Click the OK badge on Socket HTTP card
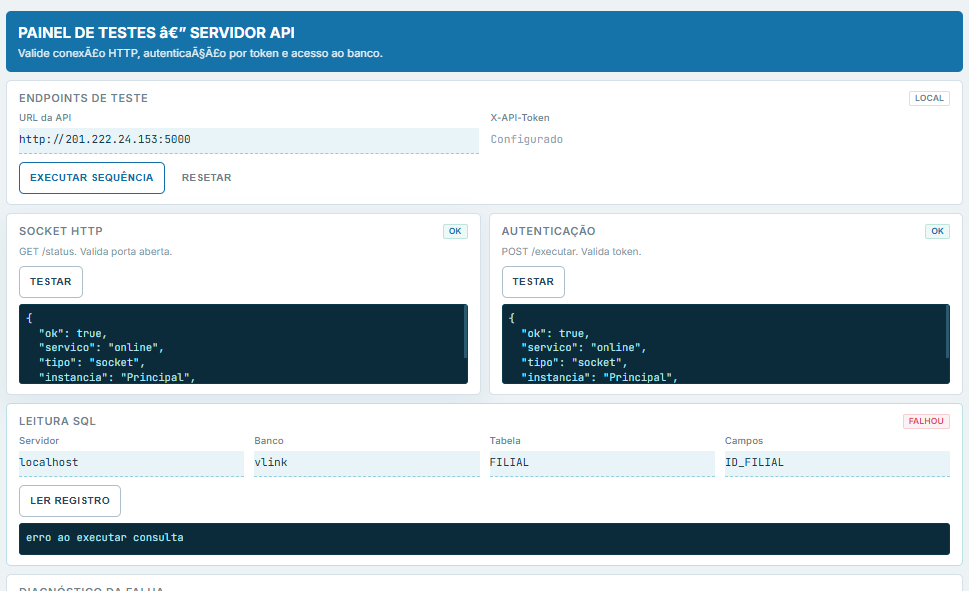The image size is (969, 591). [x=455, y=231]
